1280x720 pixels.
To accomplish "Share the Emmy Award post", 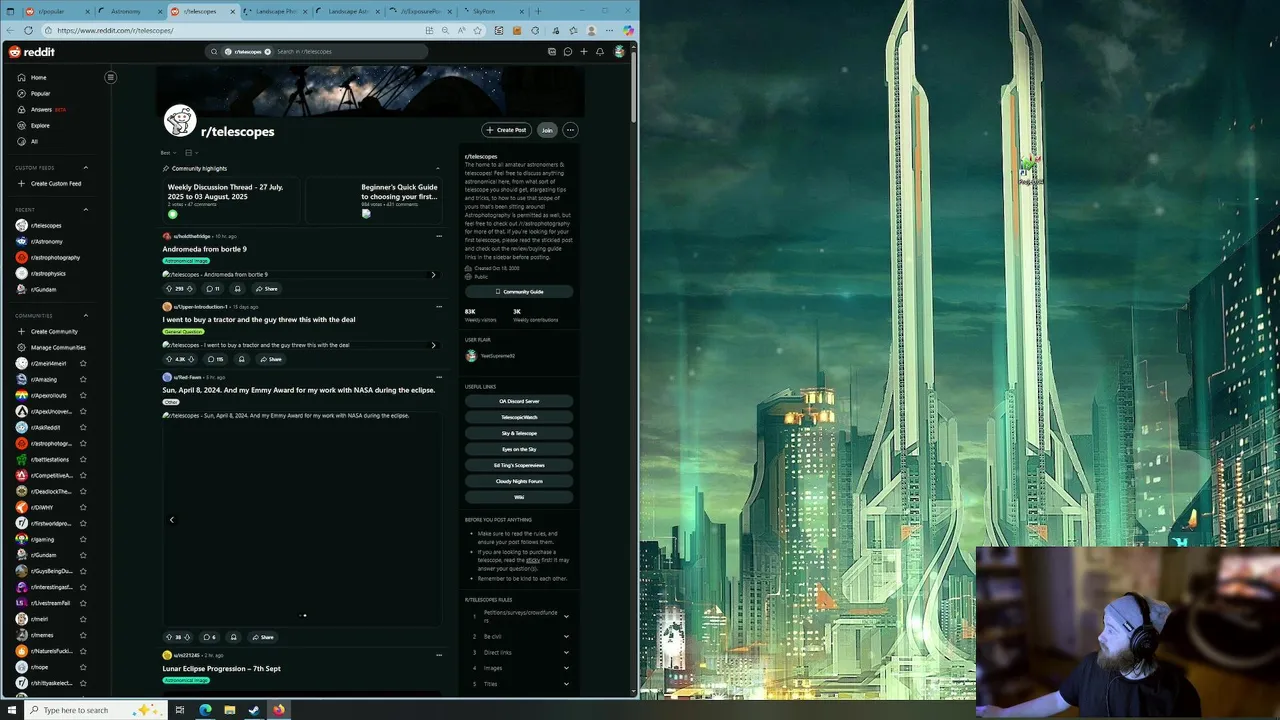I will [263, 637].
